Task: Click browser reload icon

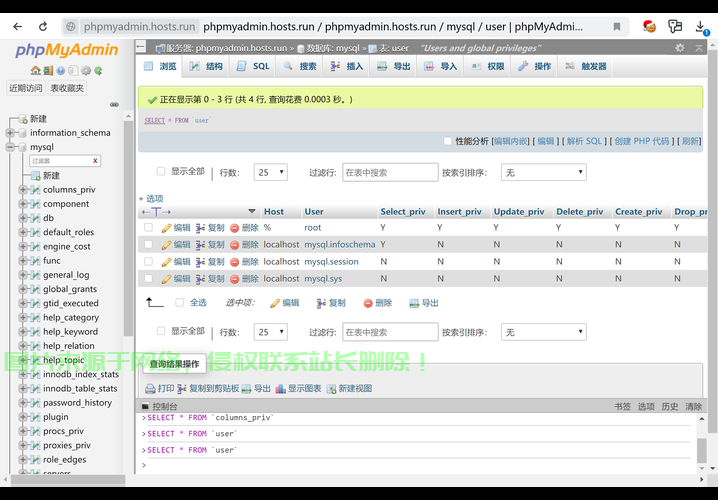Action: tap(43, 27)
